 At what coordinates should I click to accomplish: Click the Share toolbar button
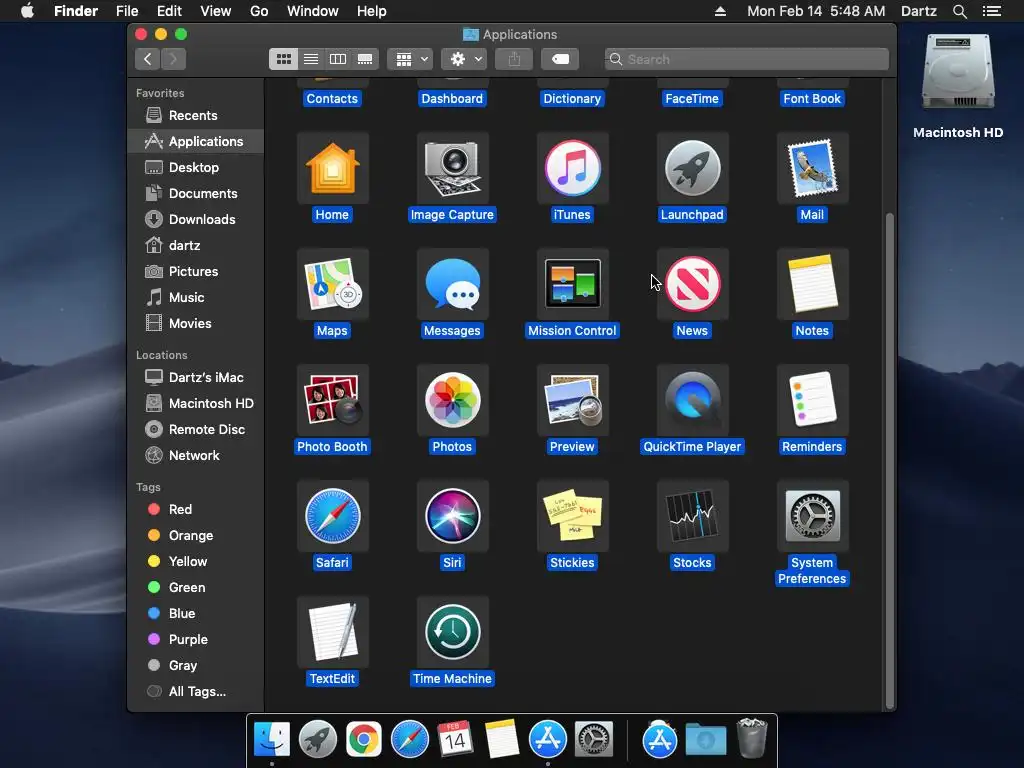pos(515,59)
